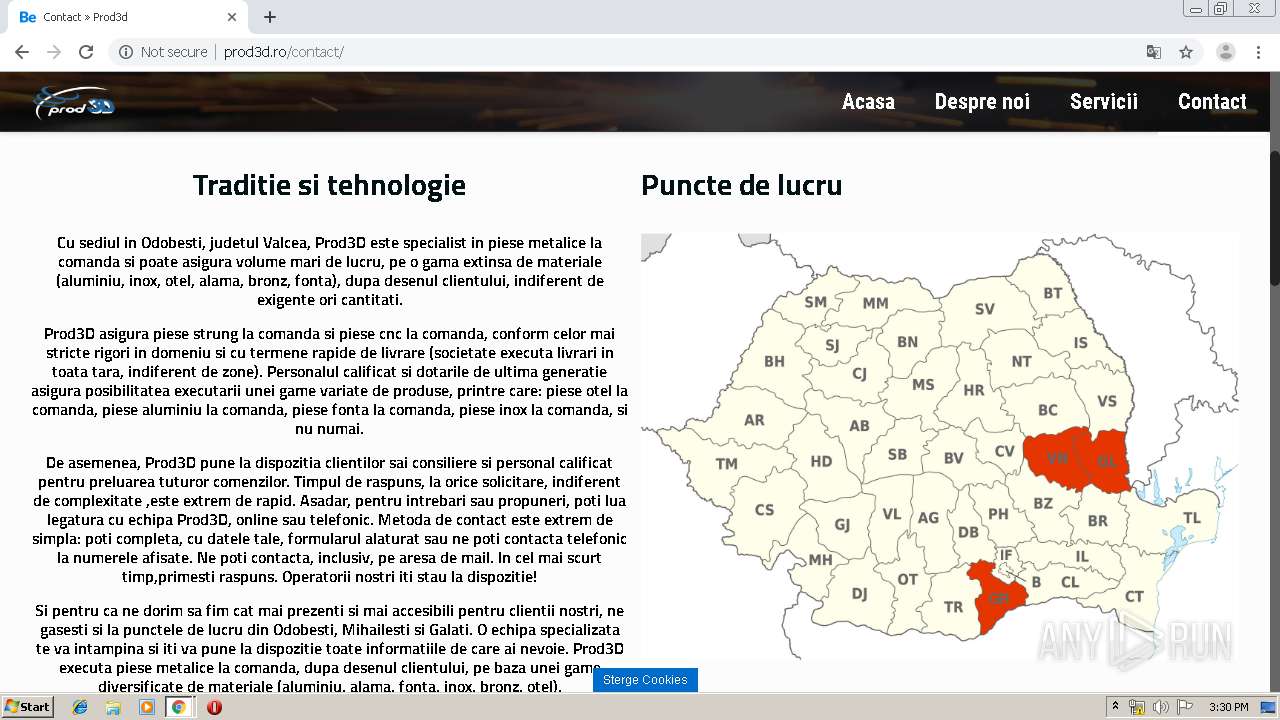
Task: Click the Puncte de lucru heading
Action: coord(741,185)
